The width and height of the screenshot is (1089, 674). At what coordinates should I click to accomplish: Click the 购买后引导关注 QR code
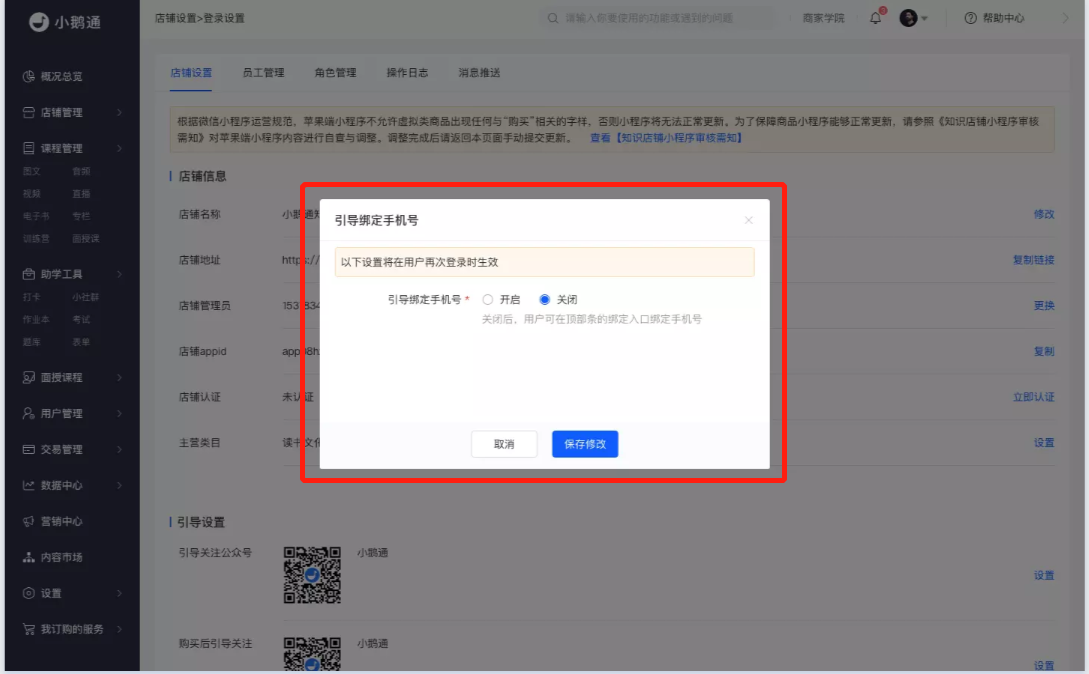tap(312, 654)
